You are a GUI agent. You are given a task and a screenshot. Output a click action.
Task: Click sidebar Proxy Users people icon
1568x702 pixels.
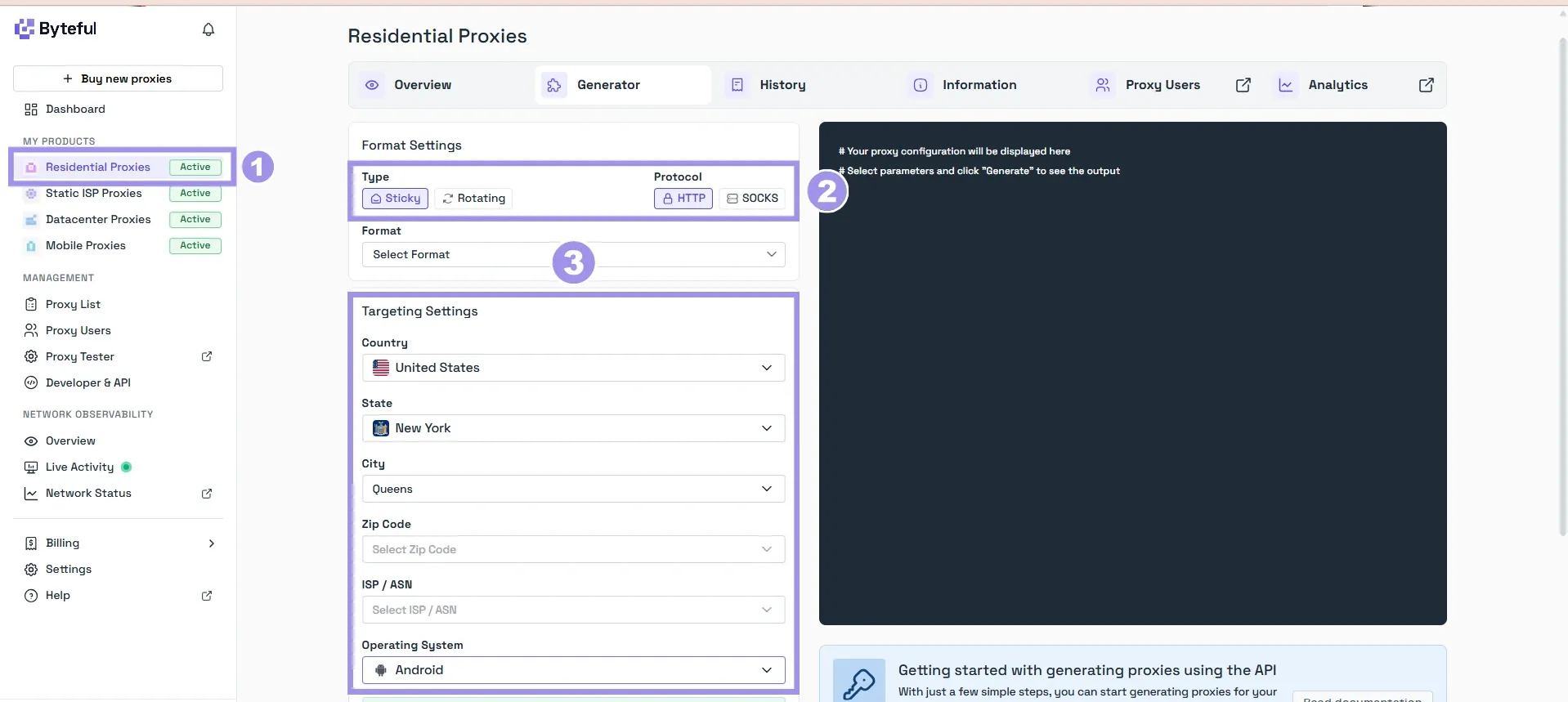(31, 330)
